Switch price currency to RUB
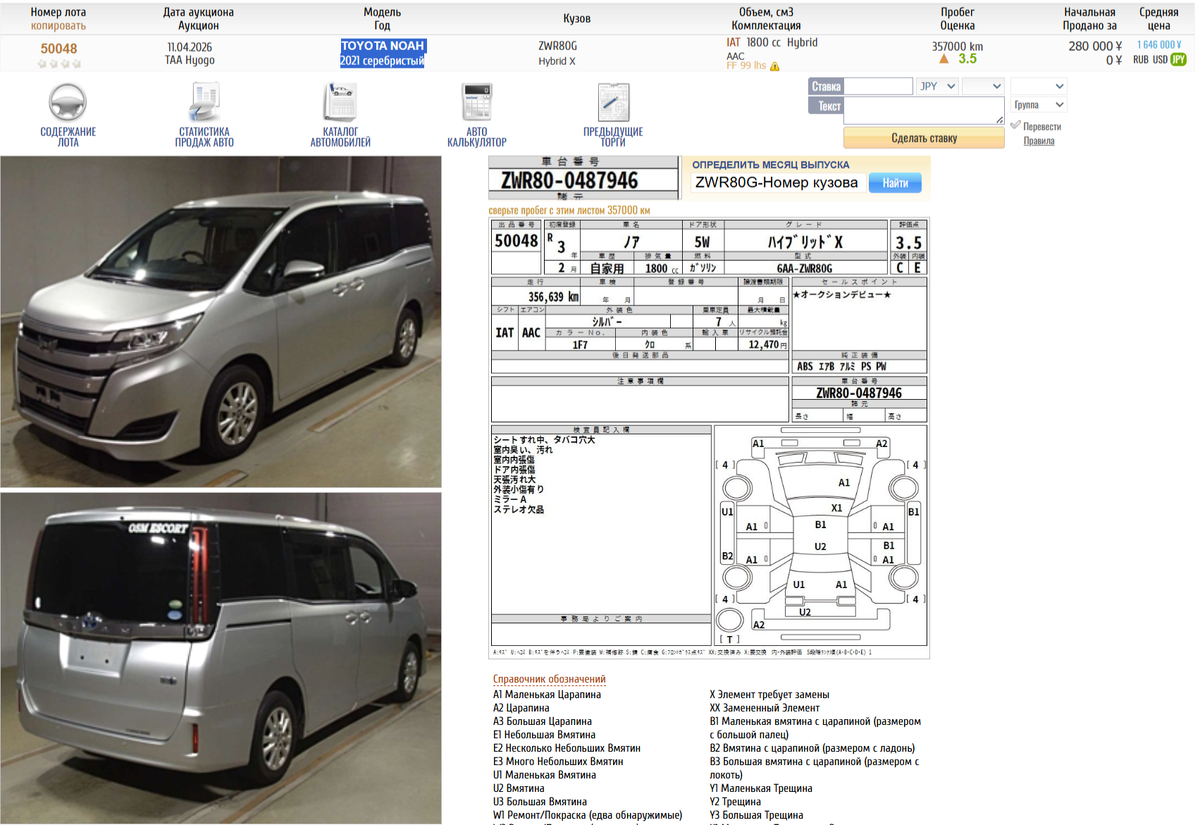 coord(1141,60)
